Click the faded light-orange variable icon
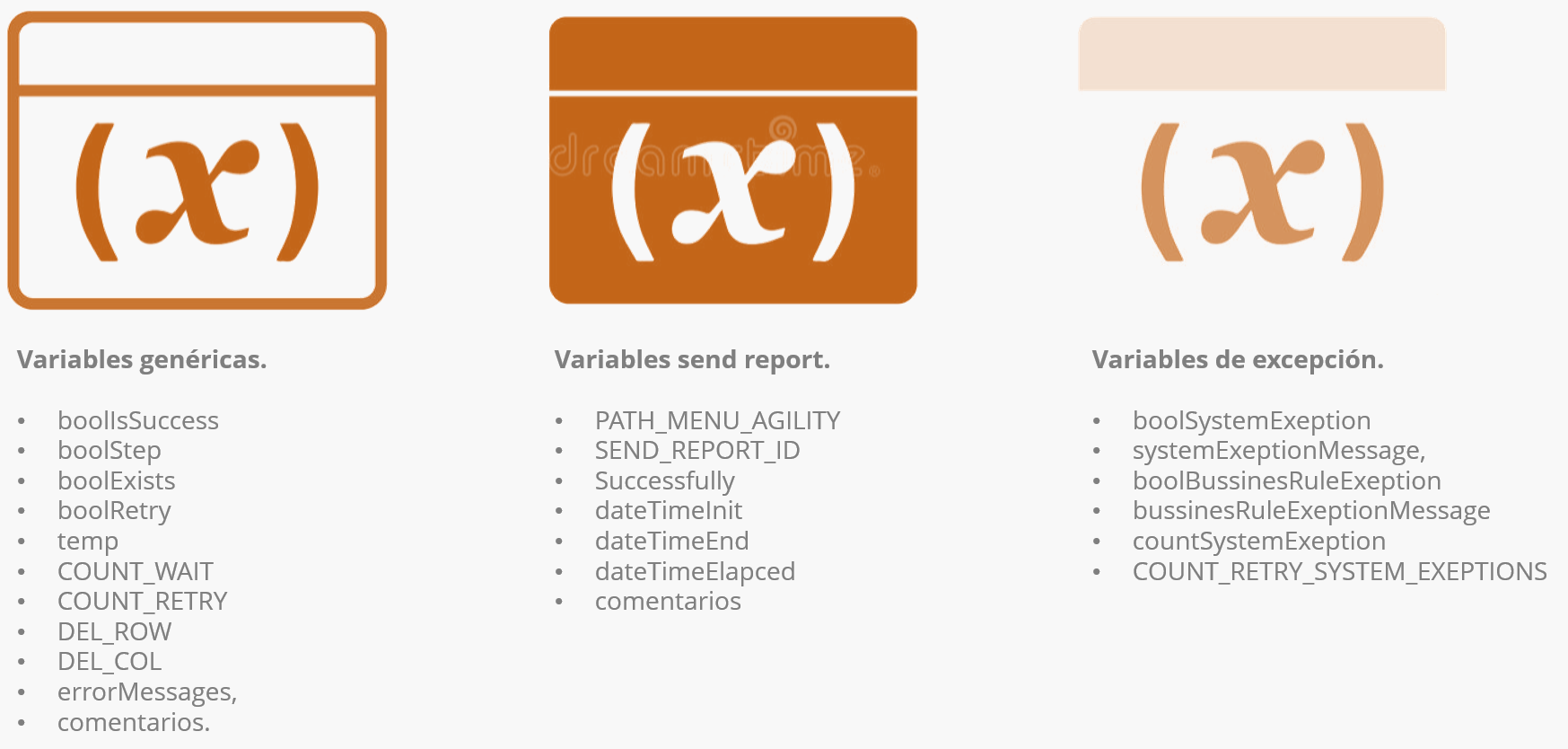 (1261, 190)
